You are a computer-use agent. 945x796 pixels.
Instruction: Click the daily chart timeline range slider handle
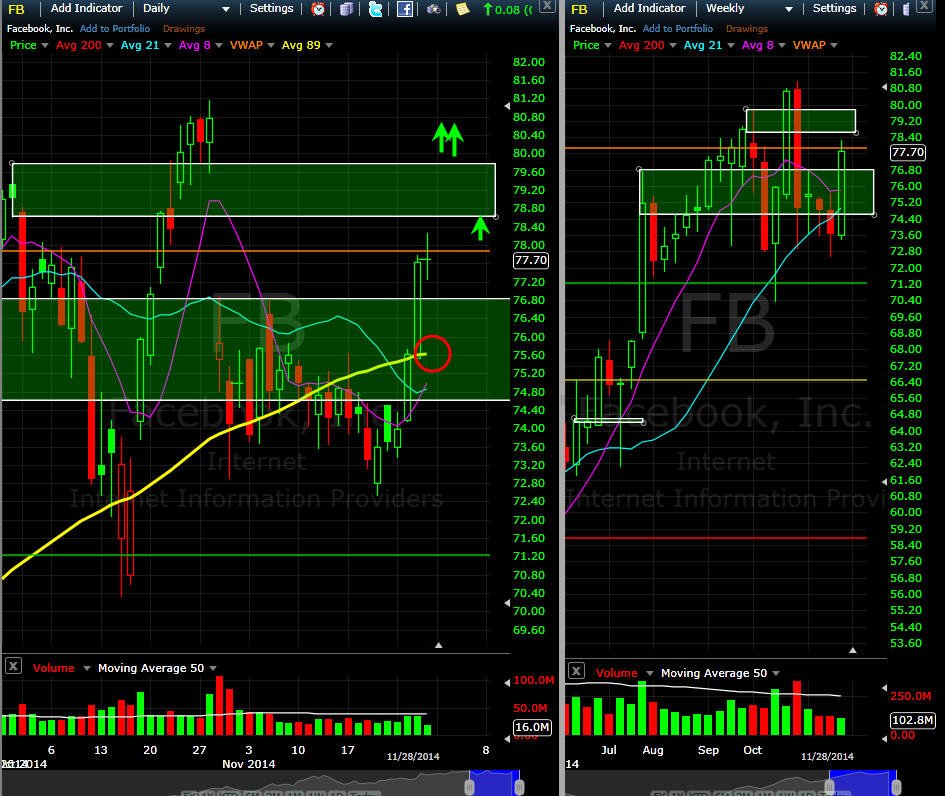(x=469, y=787)
